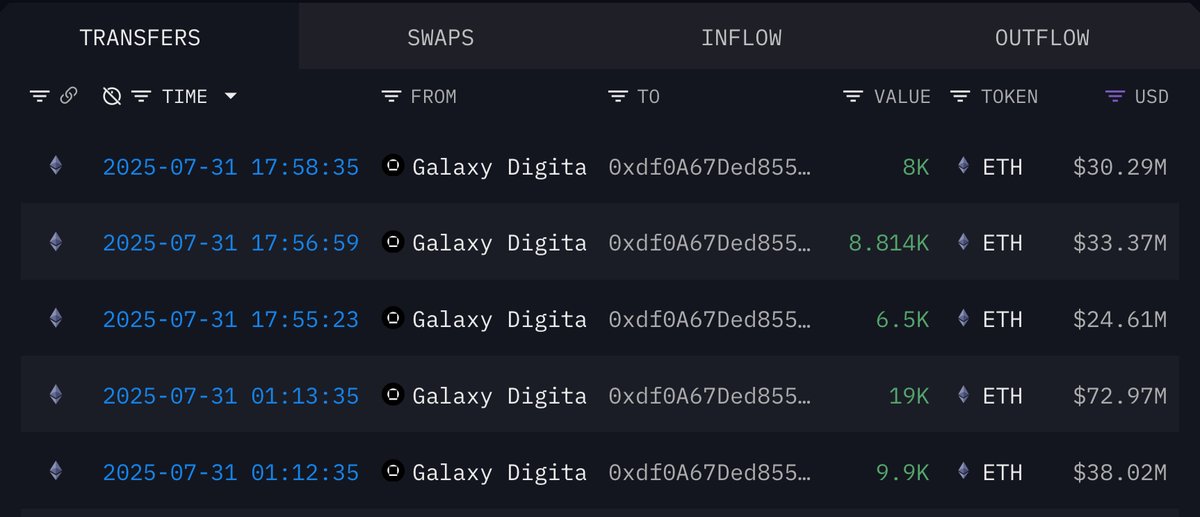The height and width of the screenshot is (517, 1200).
Task: Open the 2025-07-31 01:13:35 transaction link
Action: 231,396
